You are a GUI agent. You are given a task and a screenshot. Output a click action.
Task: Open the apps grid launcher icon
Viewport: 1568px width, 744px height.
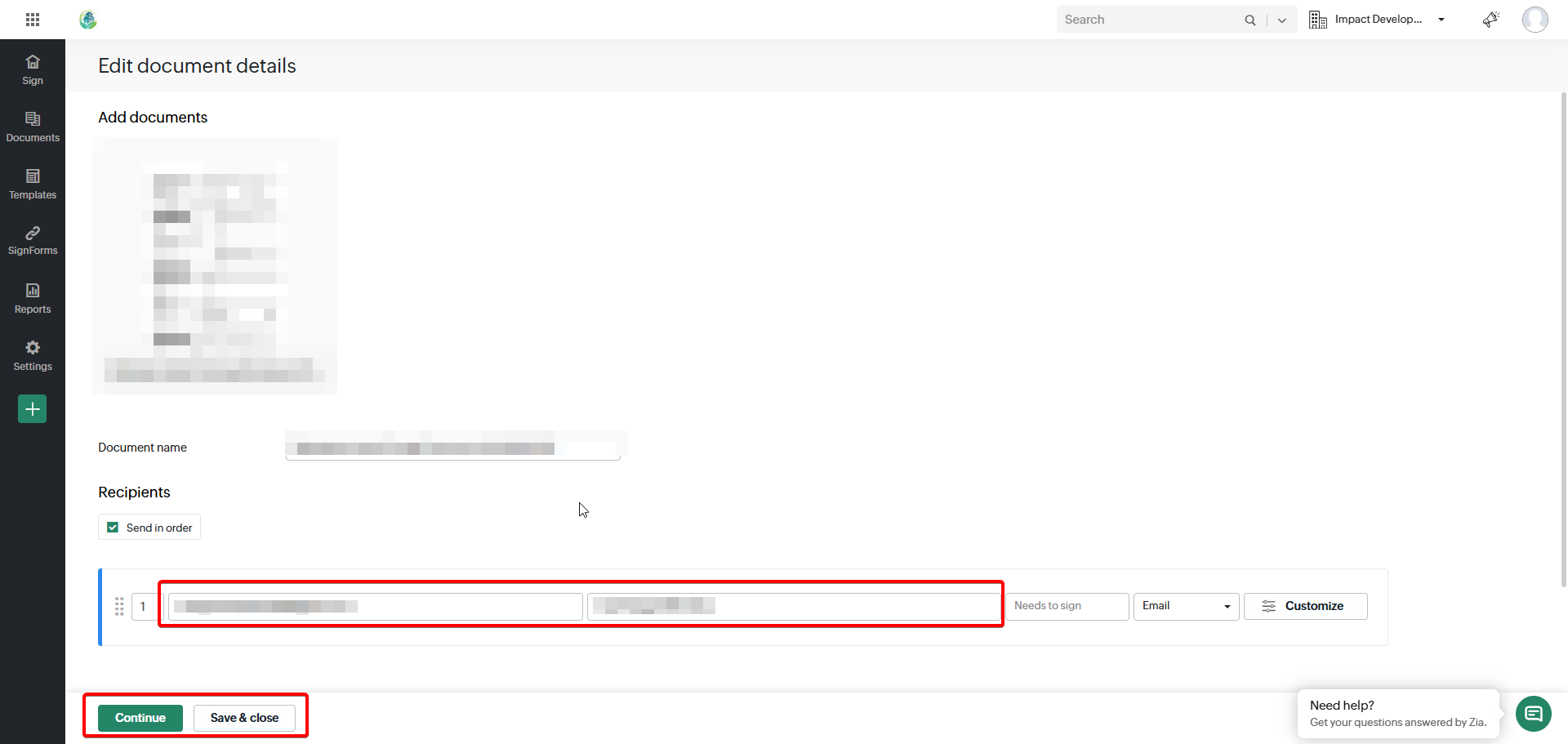tap(33, 20)
